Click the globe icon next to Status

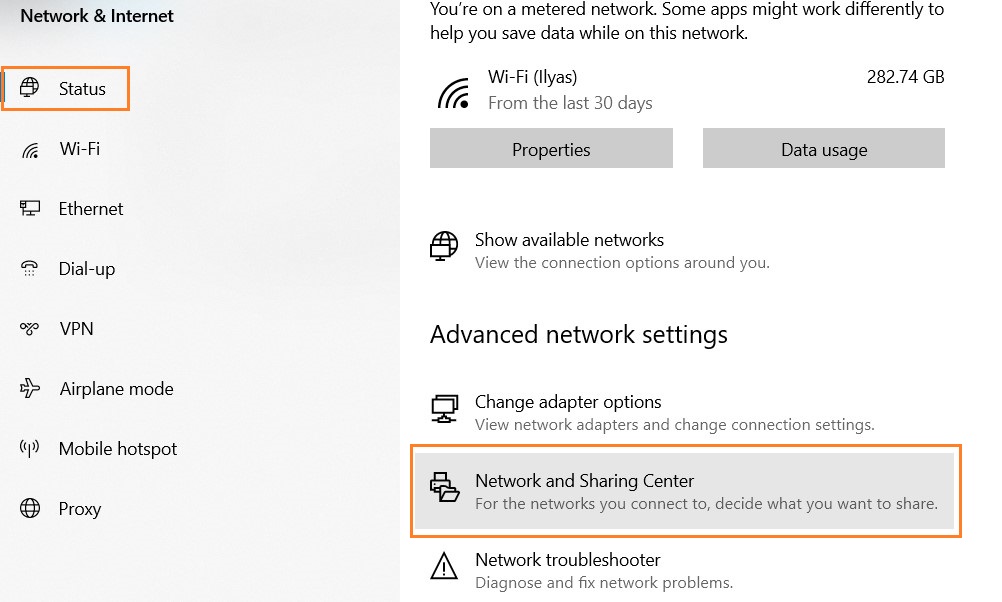(x=31, y=88)
